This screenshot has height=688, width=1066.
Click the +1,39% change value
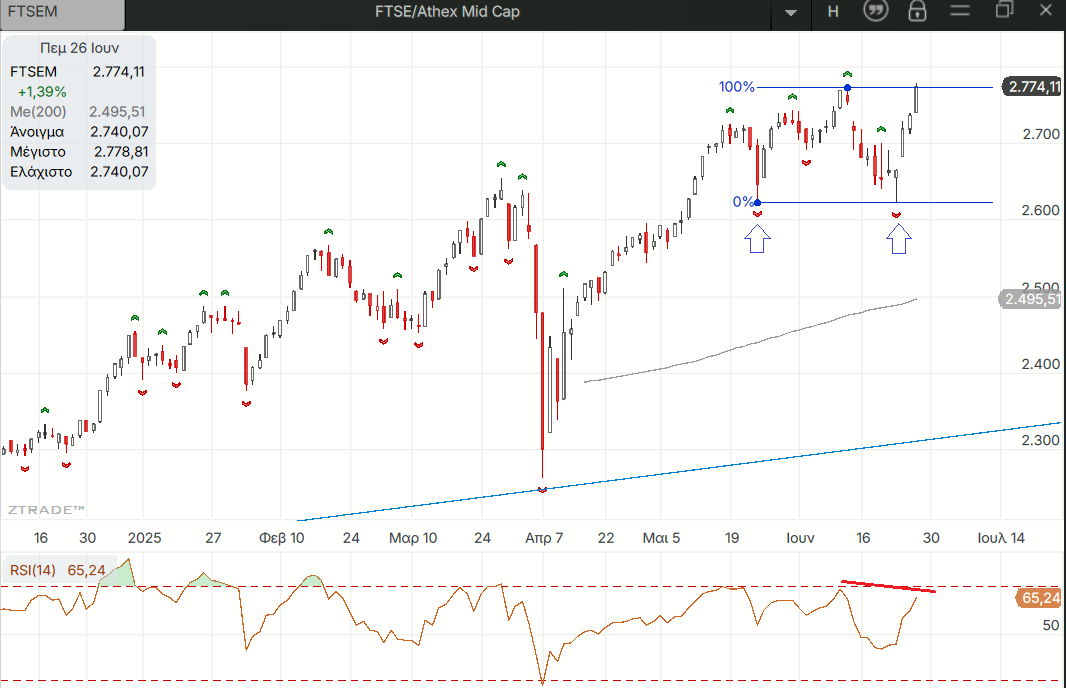click(42, 92)
